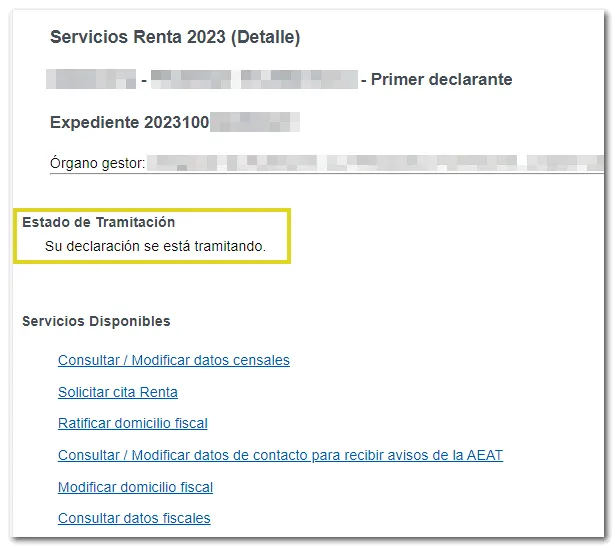Open Consultar / Modificar datos censales link

pos(173,360)
